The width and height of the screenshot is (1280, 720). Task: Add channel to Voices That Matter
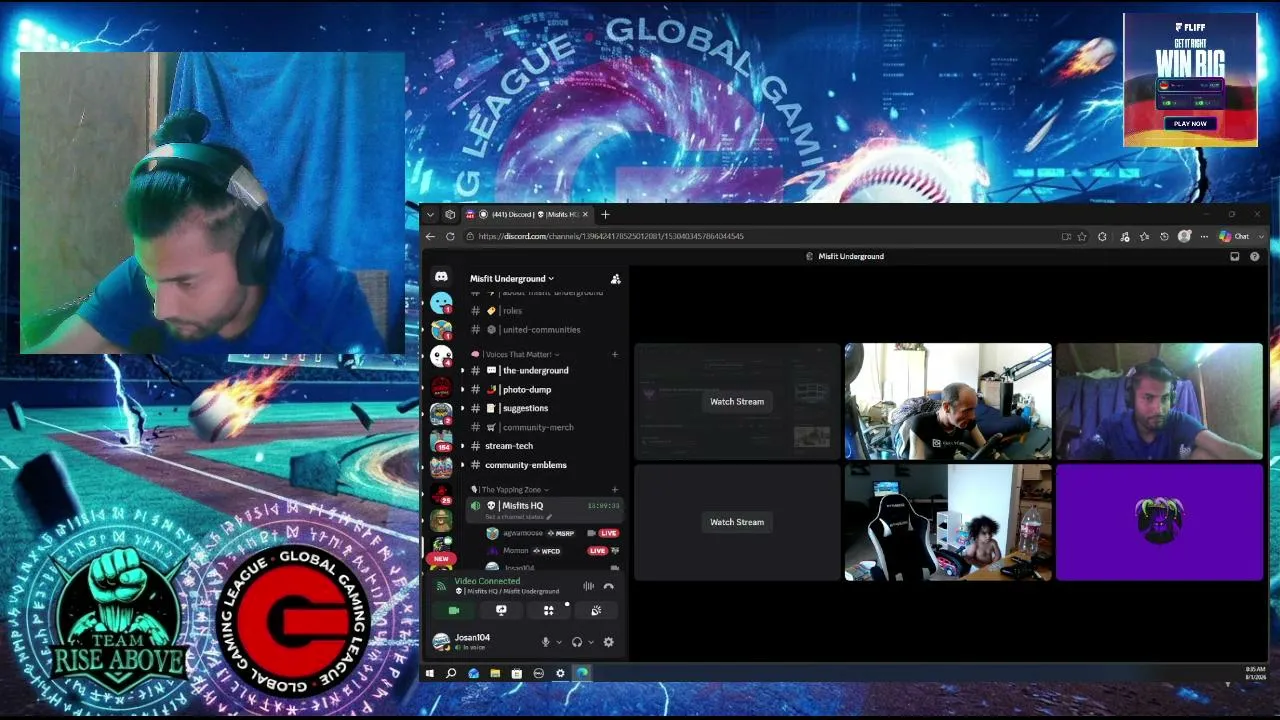pyautogui.click(x=615, y=354)
